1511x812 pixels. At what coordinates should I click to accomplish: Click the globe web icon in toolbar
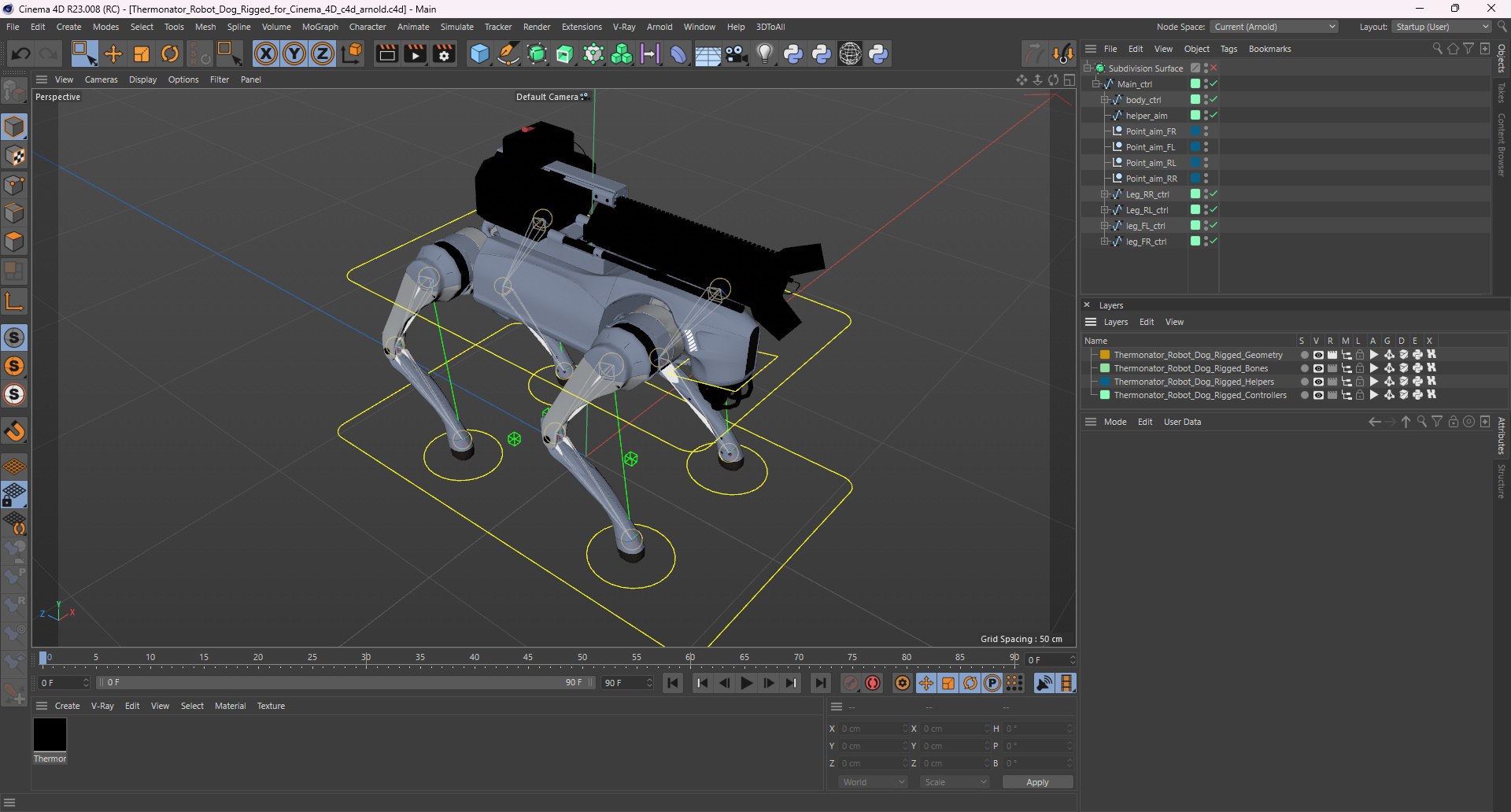click(850, 54)
